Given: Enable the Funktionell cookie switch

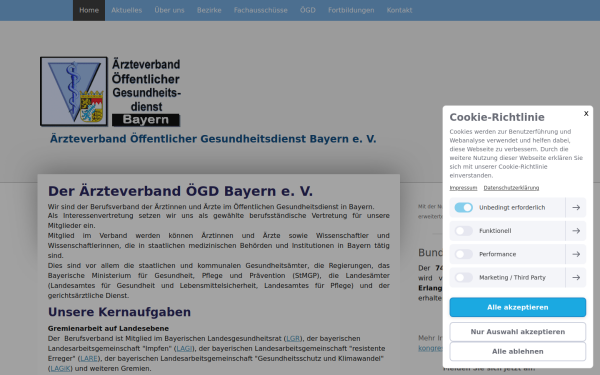Looking at the screenshot, I should (x=464, y=231).
